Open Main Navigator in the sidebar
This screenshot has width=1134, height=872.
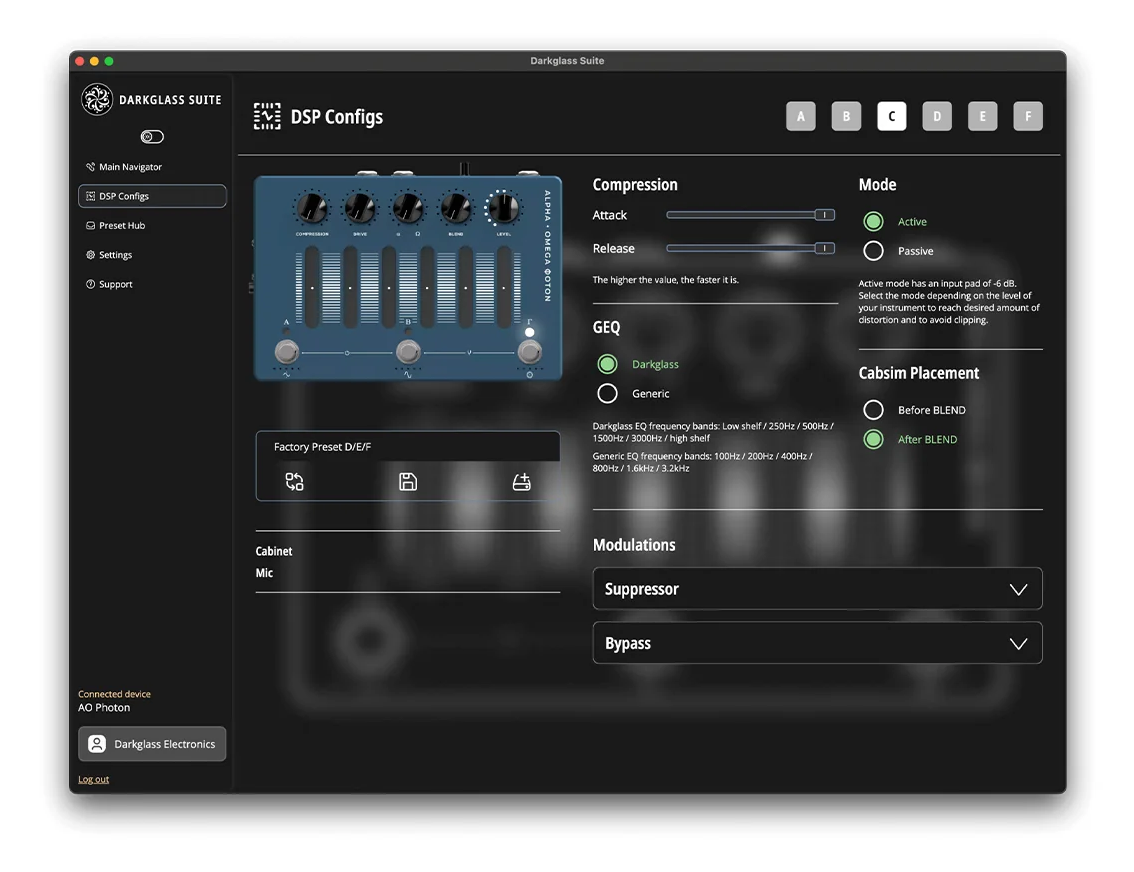click(152, 167)
